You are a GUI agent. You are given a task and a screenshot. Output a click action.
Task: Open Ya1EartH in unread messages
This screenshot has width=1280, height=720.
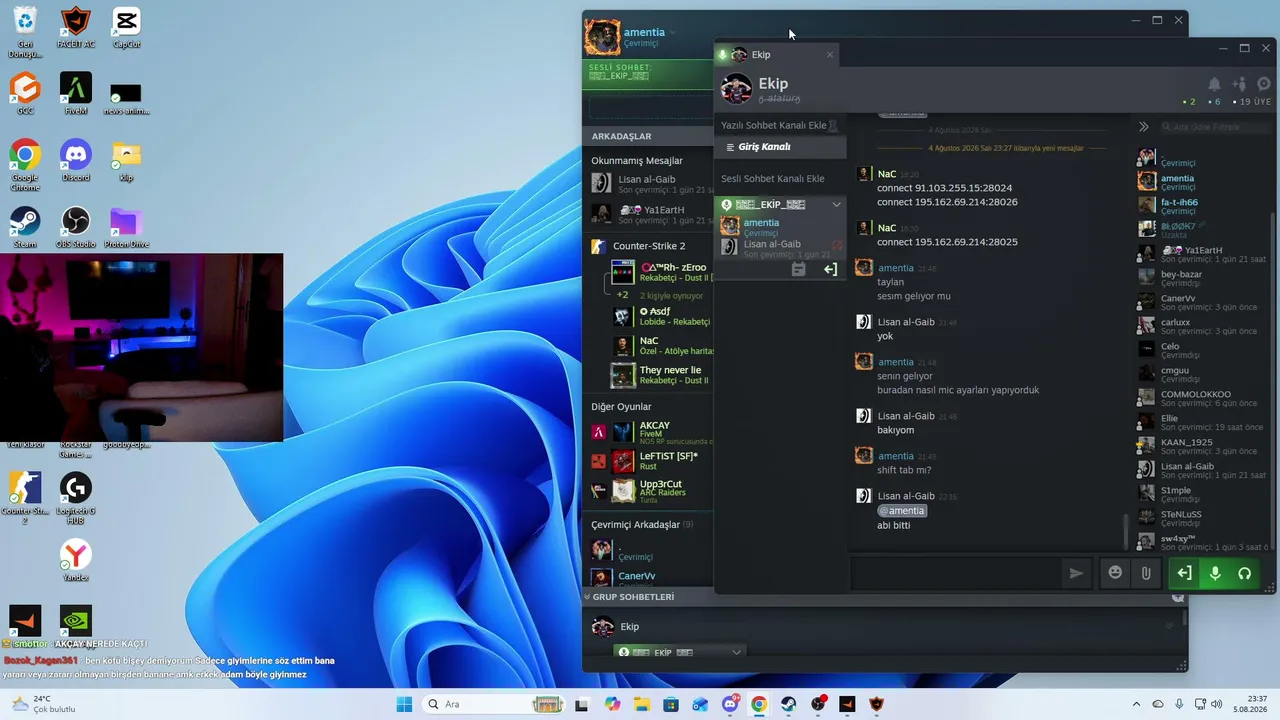(x=650, y=214)
